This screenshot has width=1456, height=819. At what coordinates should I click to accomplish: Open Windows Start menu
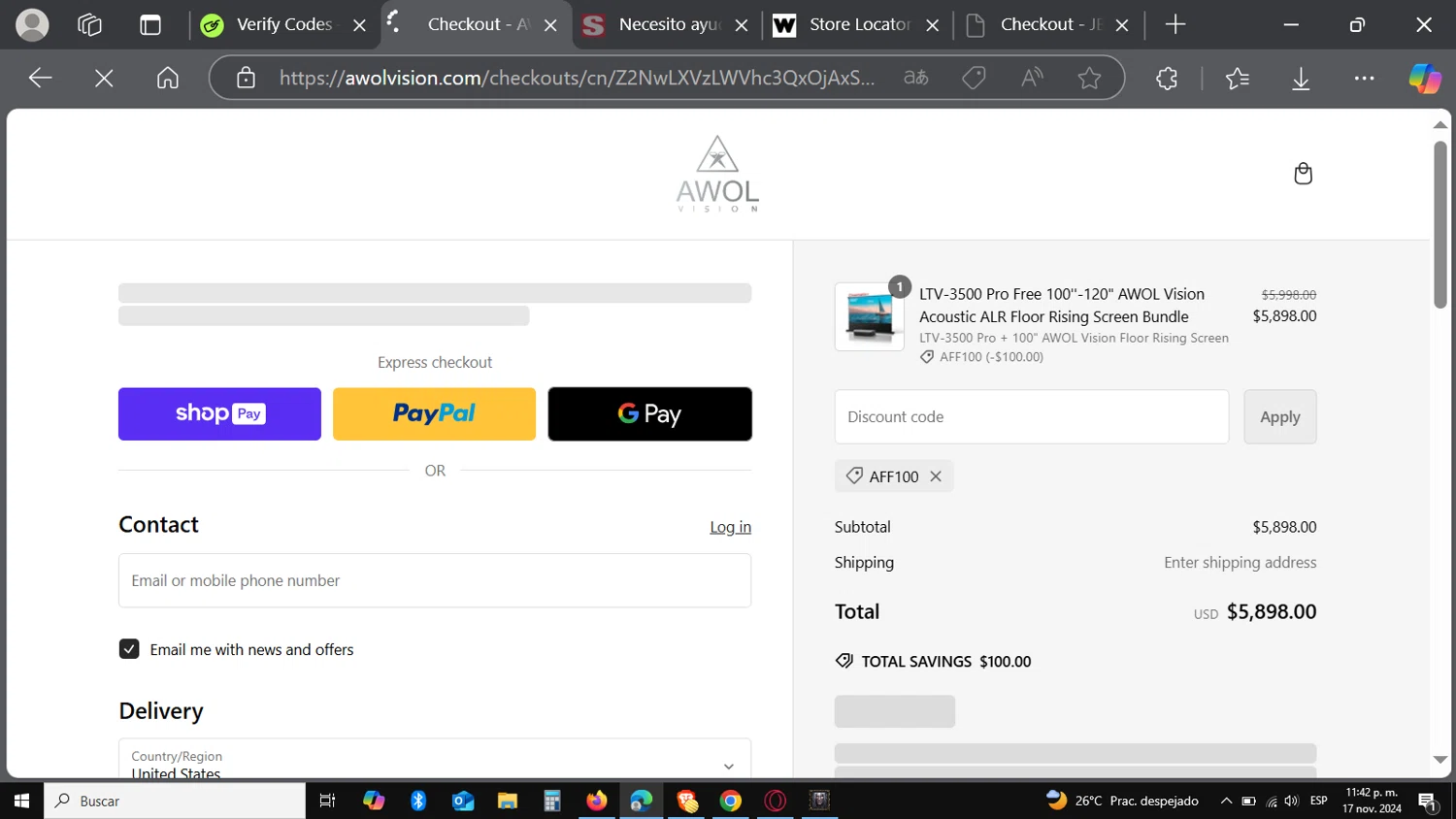21,801
